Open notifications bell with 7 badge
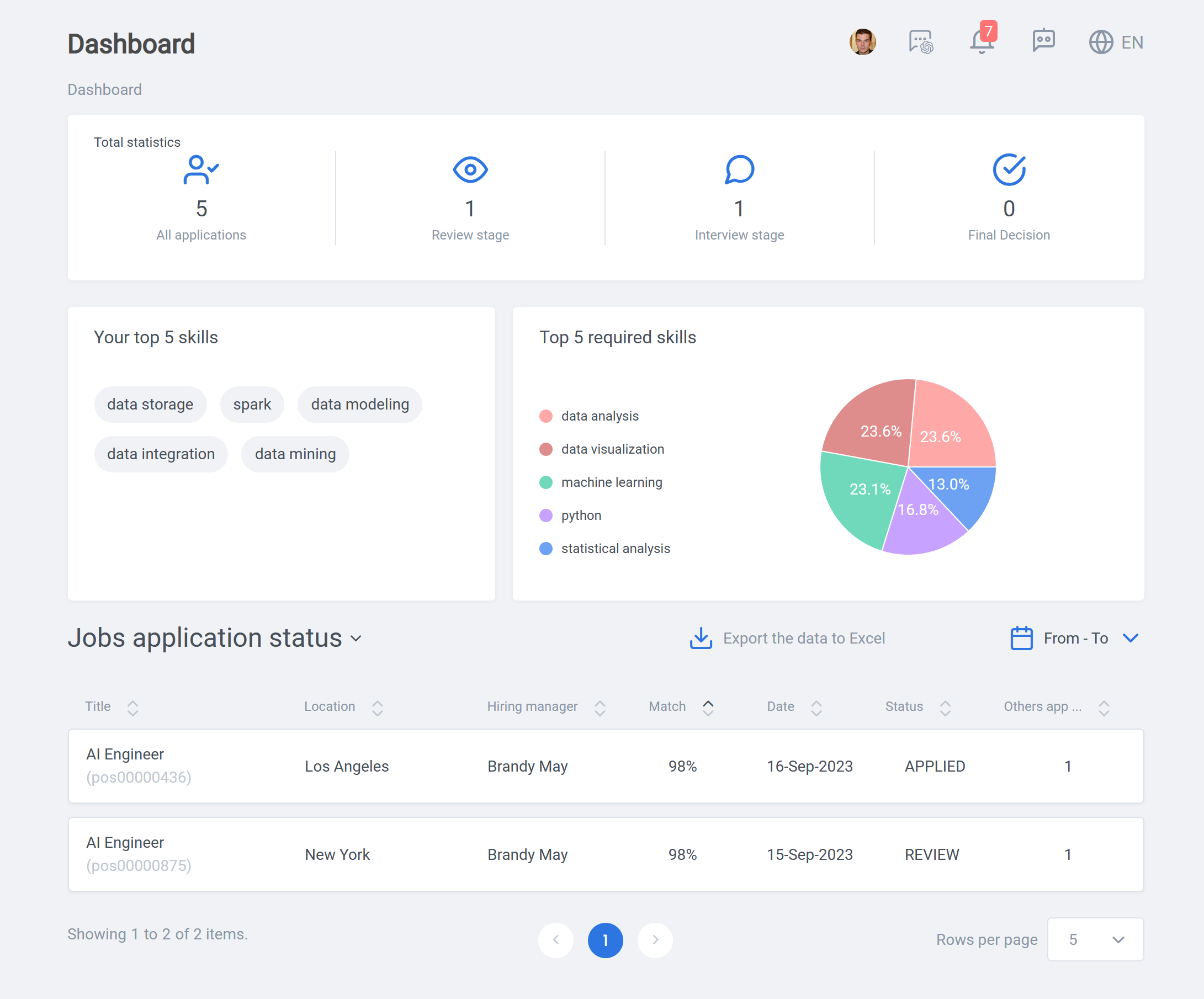1204x999 pixels. point(983,39)
